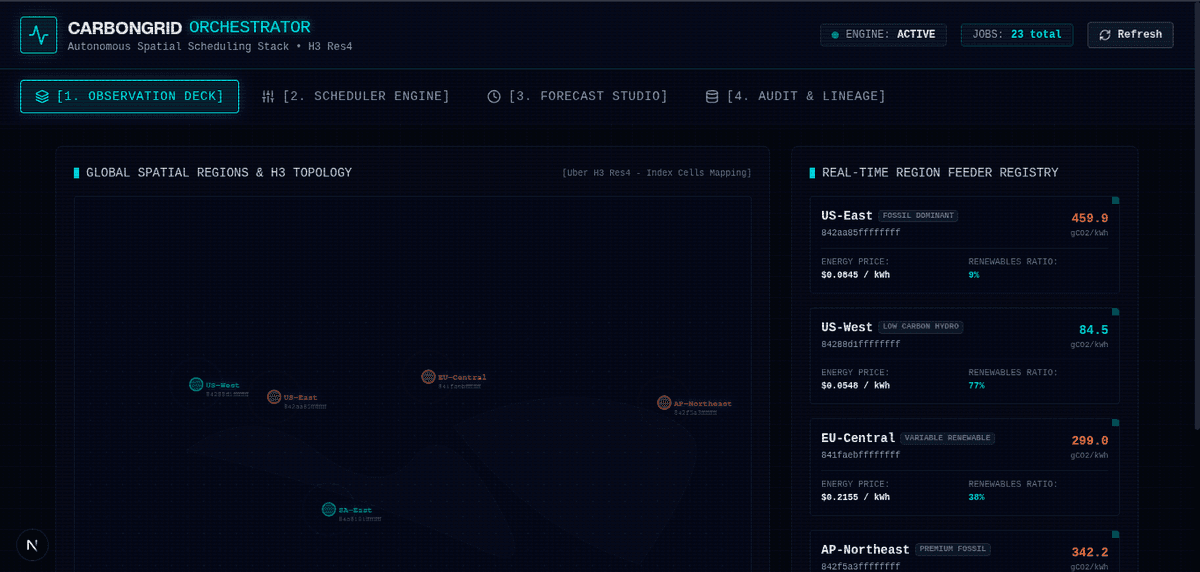Open the EU-Central feeder registry card
Viewport: 1200px width, 572px height.
[x=964, y=467]
